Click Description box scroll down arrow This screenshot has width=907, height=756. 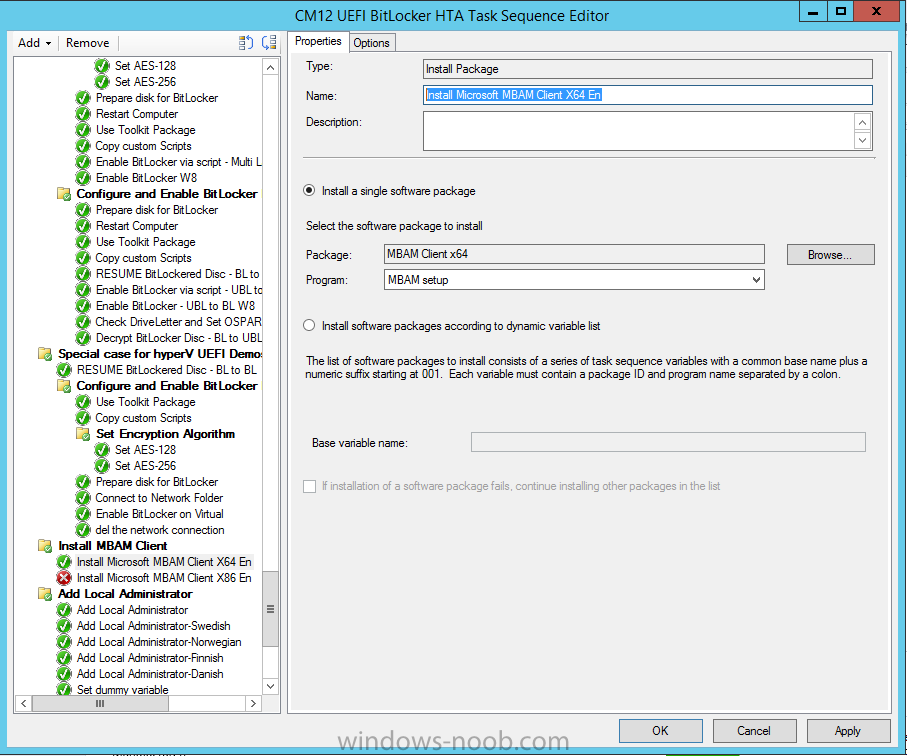[862, 140]
